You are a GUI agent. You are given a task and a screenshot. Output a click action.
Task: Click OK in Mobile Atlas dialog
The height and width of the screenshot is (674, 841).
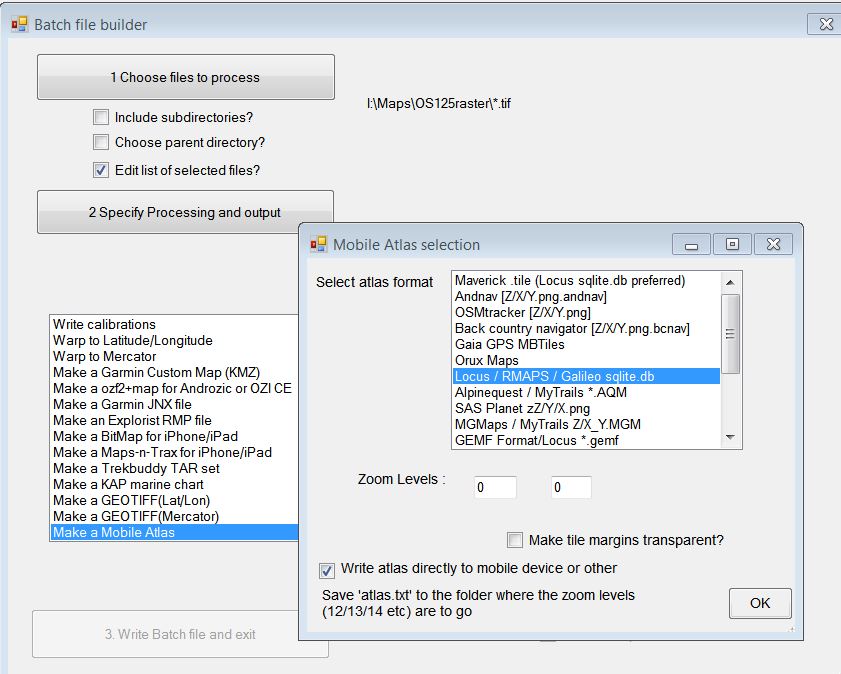pyautogui.click(x=760, y=603)
